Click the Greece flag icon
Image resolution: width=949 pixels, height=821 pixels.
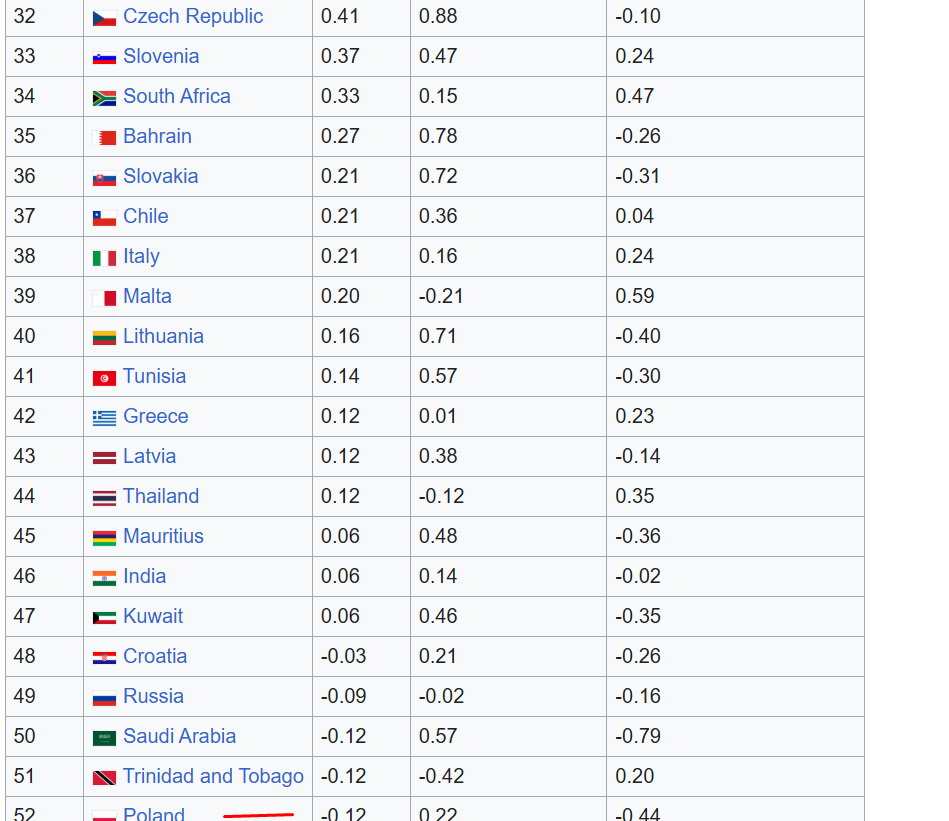[104, 418]
